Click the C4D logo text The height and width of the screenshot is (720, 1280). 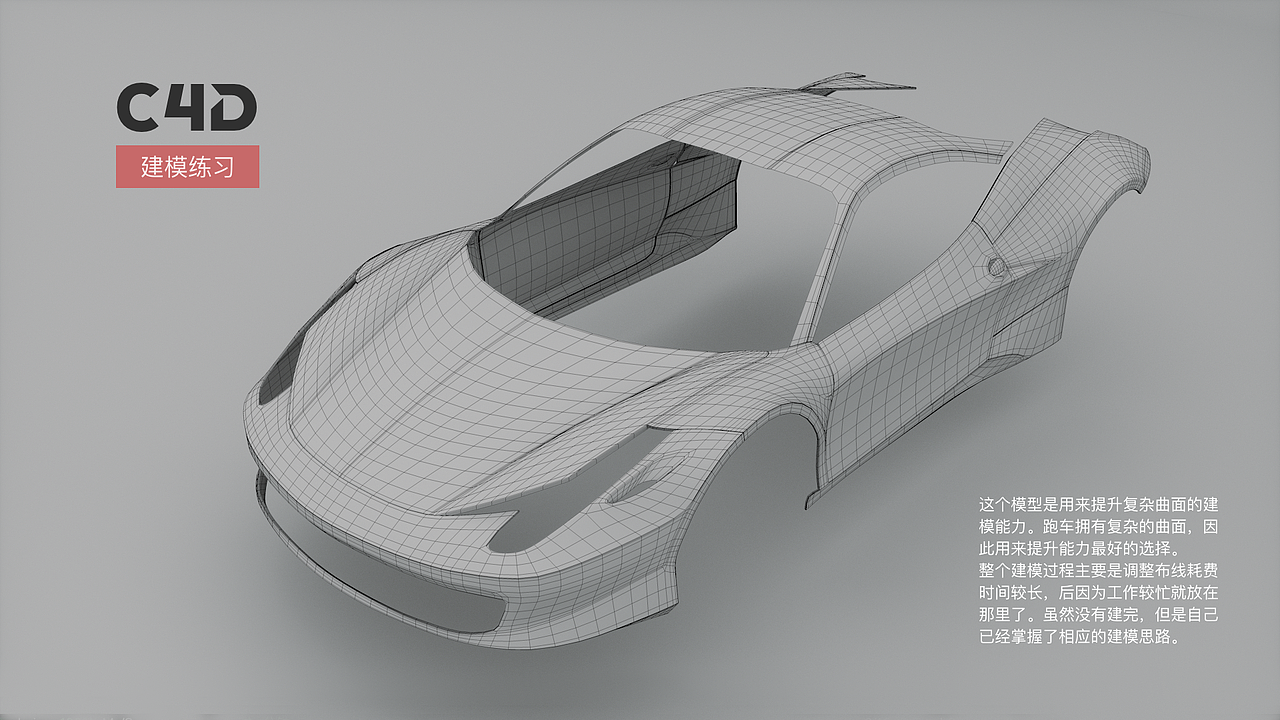pyautogui.click(x=187, y=109)
